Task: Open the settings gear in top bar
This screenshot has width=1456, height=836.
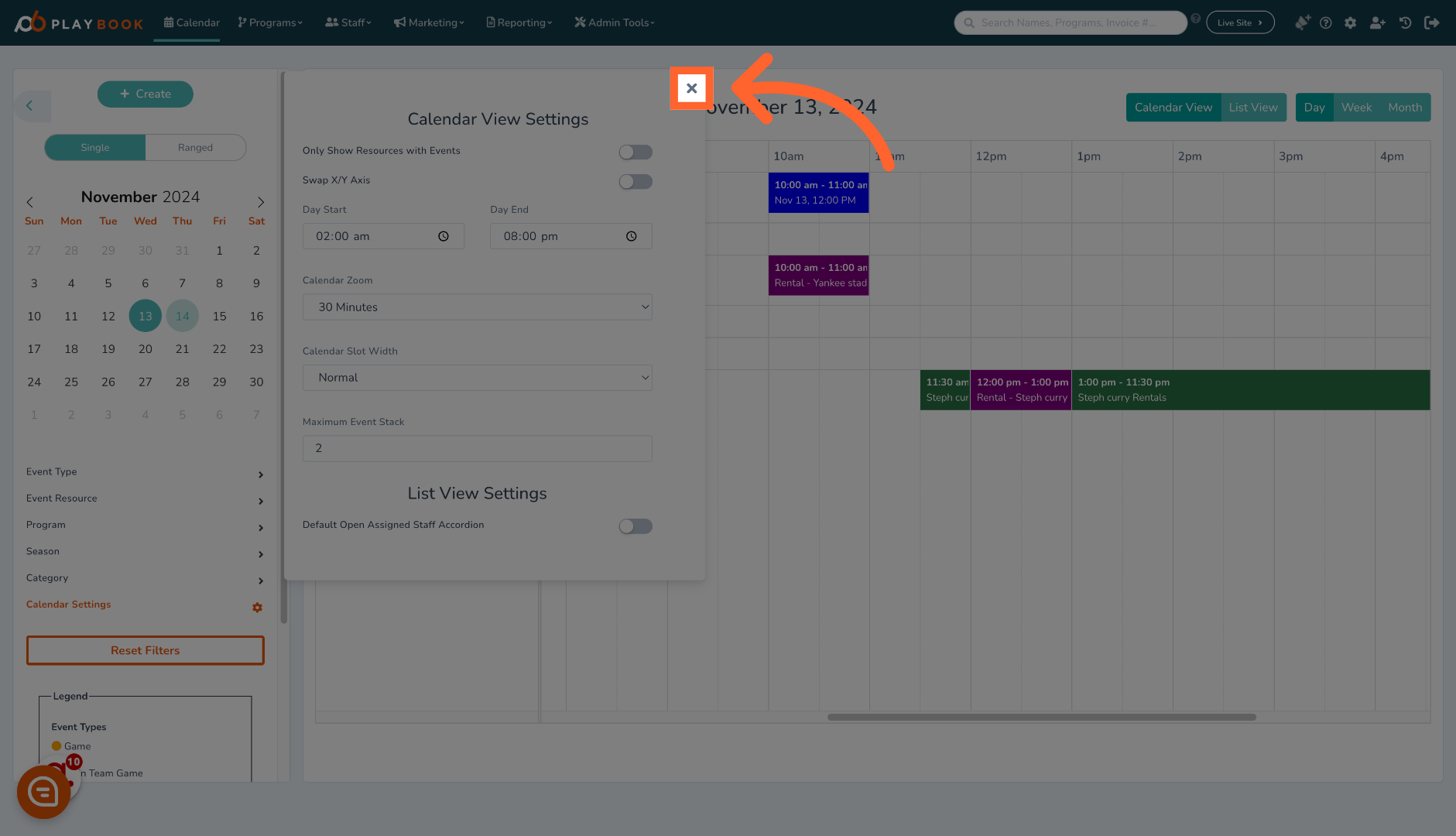Action: click(1350, 23)
